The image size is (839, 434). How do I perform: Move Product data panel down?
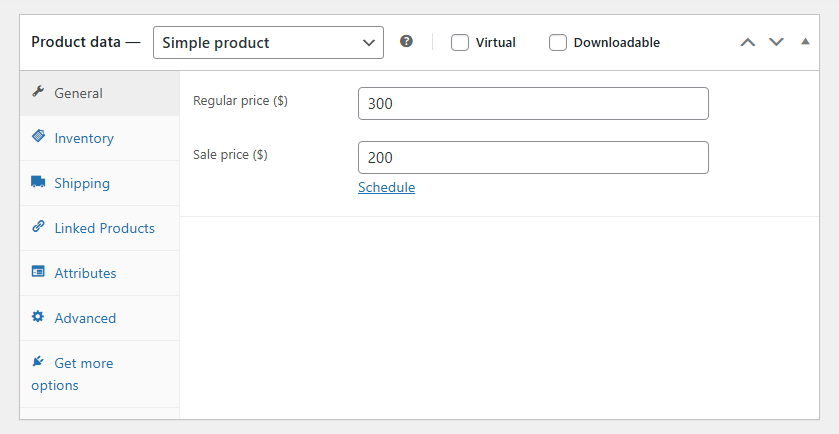(776, 42)
